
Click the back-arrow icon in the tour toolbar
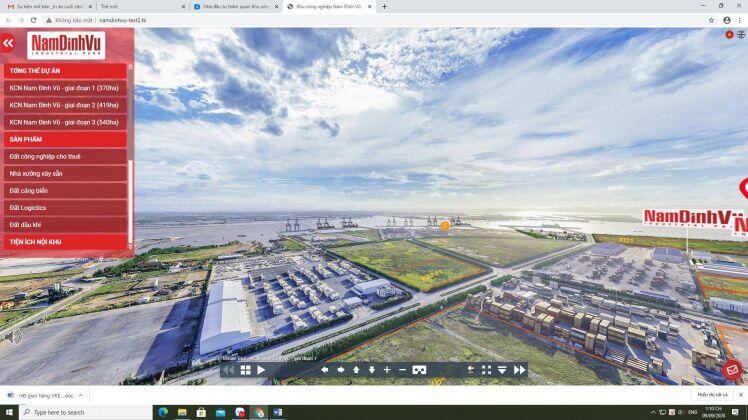pos(470,370)
